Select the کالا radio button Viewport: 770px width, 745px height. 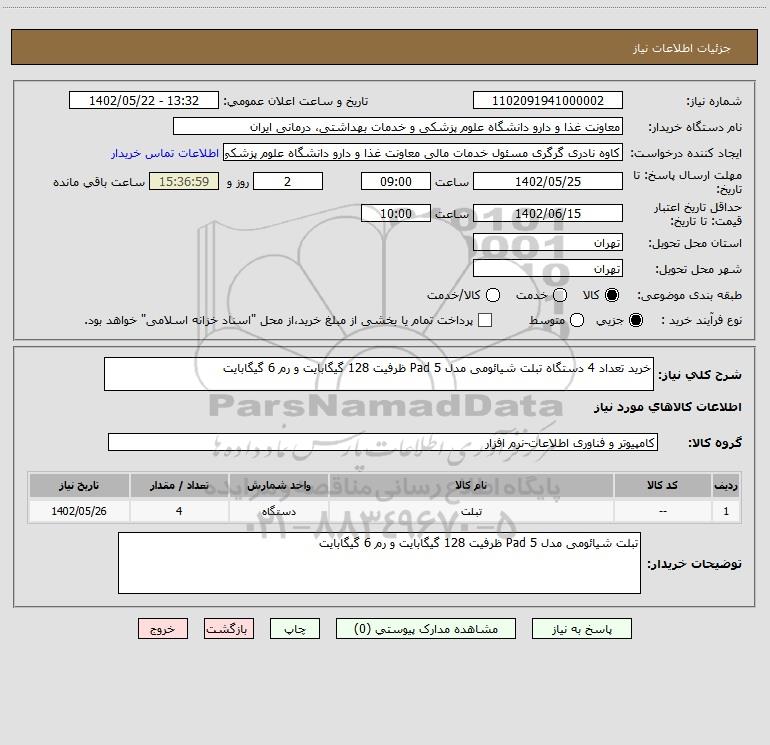pyautogui.click(x=612, y=295)
